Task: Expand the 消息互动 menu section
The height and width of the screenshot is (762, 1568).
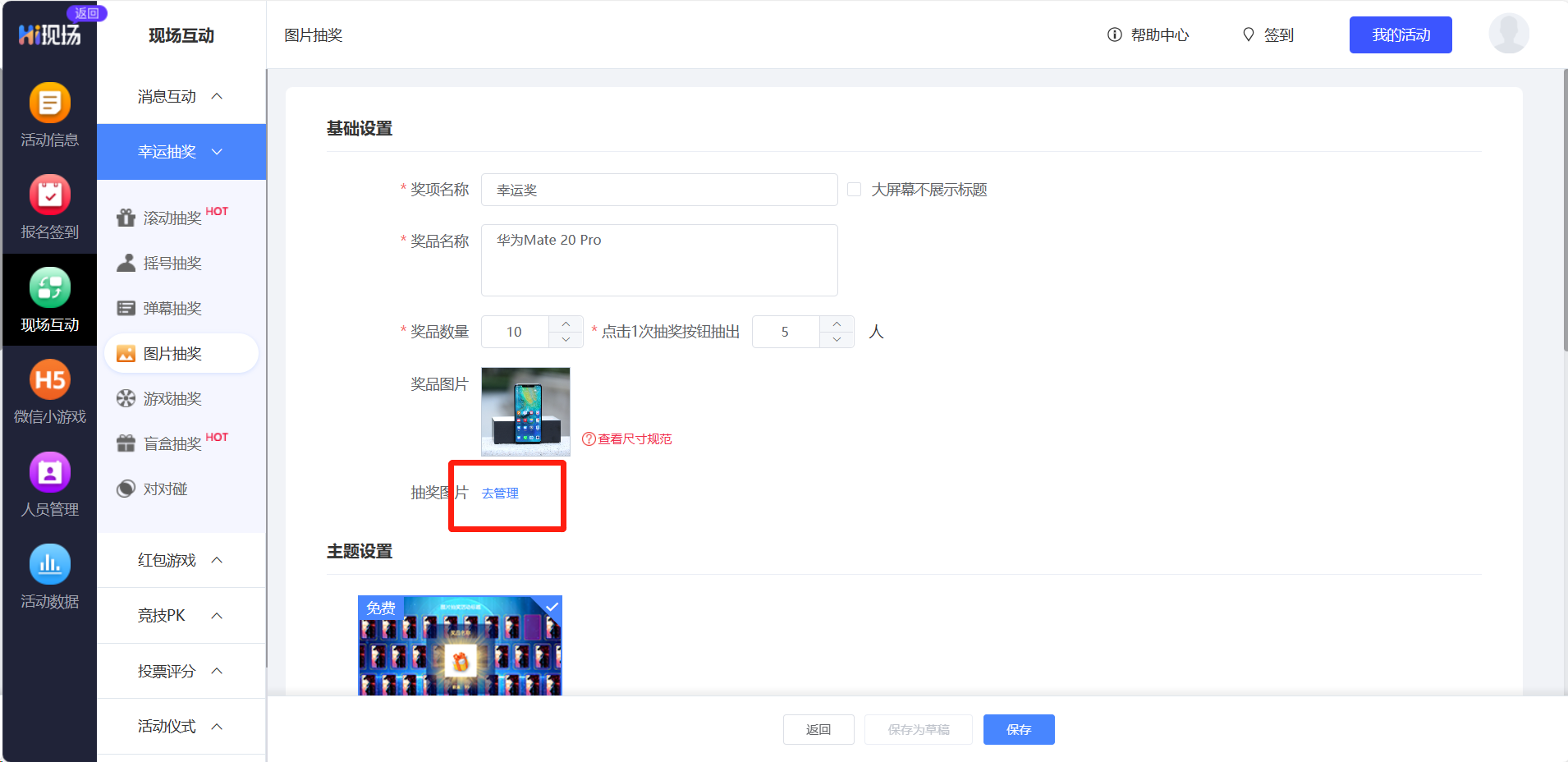Action: [181, 97]
